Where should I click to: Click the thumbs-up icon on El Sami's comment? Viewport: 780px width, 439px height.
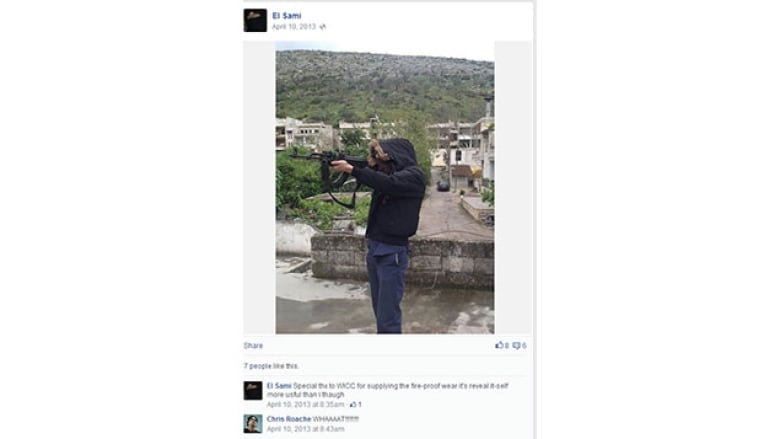pos(353,405)
